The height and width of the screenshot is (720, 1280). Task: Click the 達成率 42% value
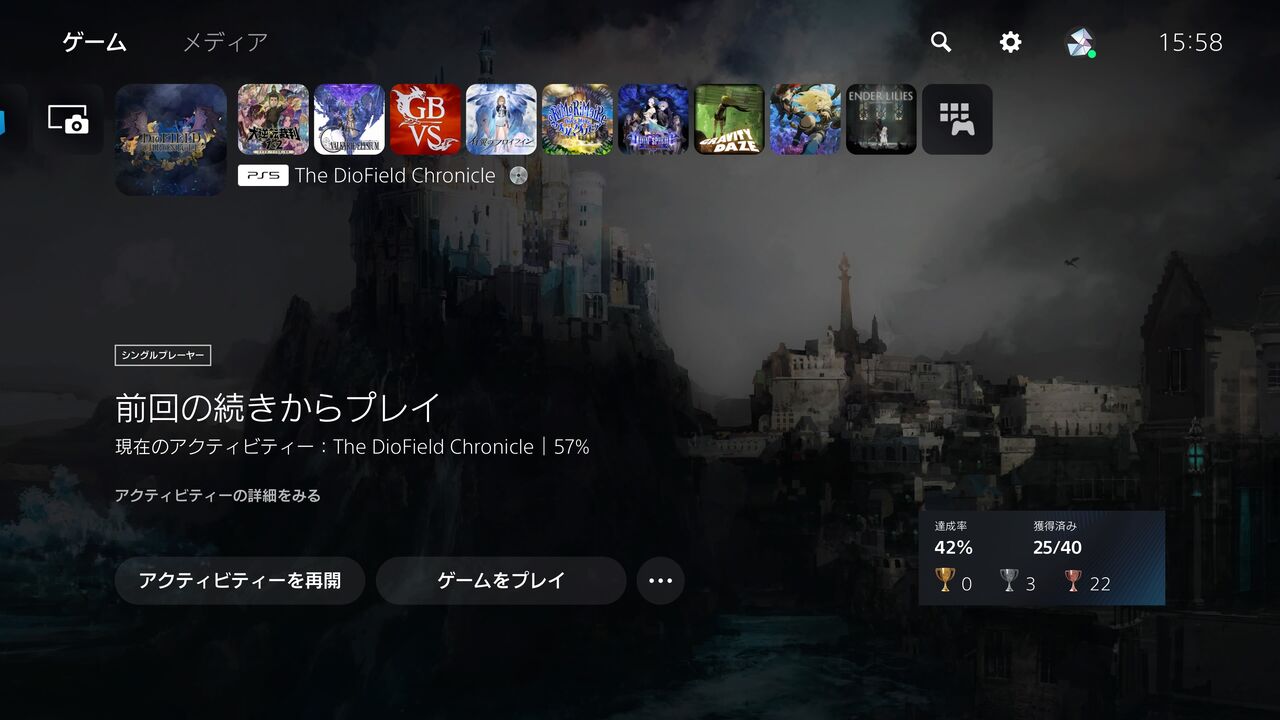(953, 547)
